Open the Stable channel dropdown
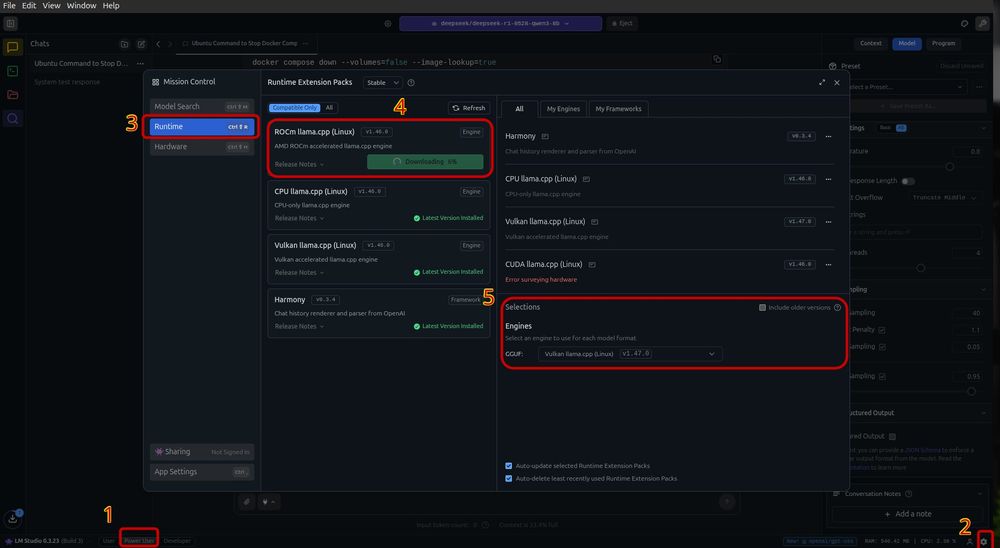The width and height of the screenshot is (1000, 548). [x=383, y=83]
